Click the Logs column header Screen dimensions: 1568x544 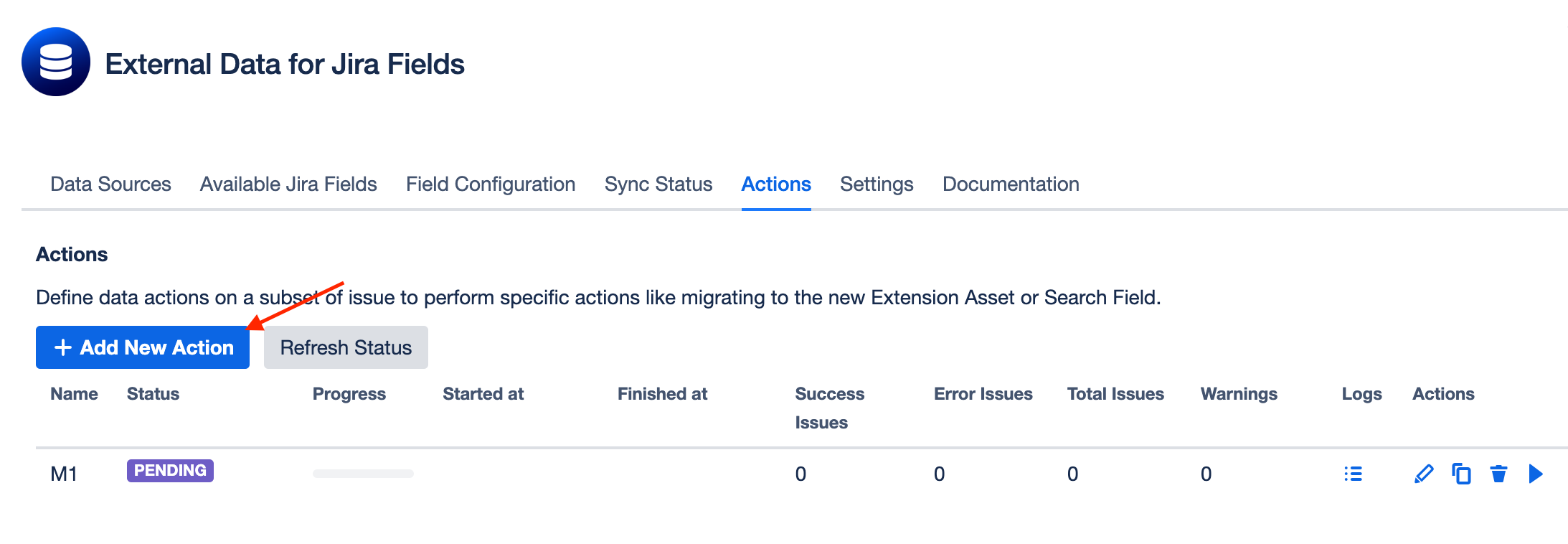1361,394
